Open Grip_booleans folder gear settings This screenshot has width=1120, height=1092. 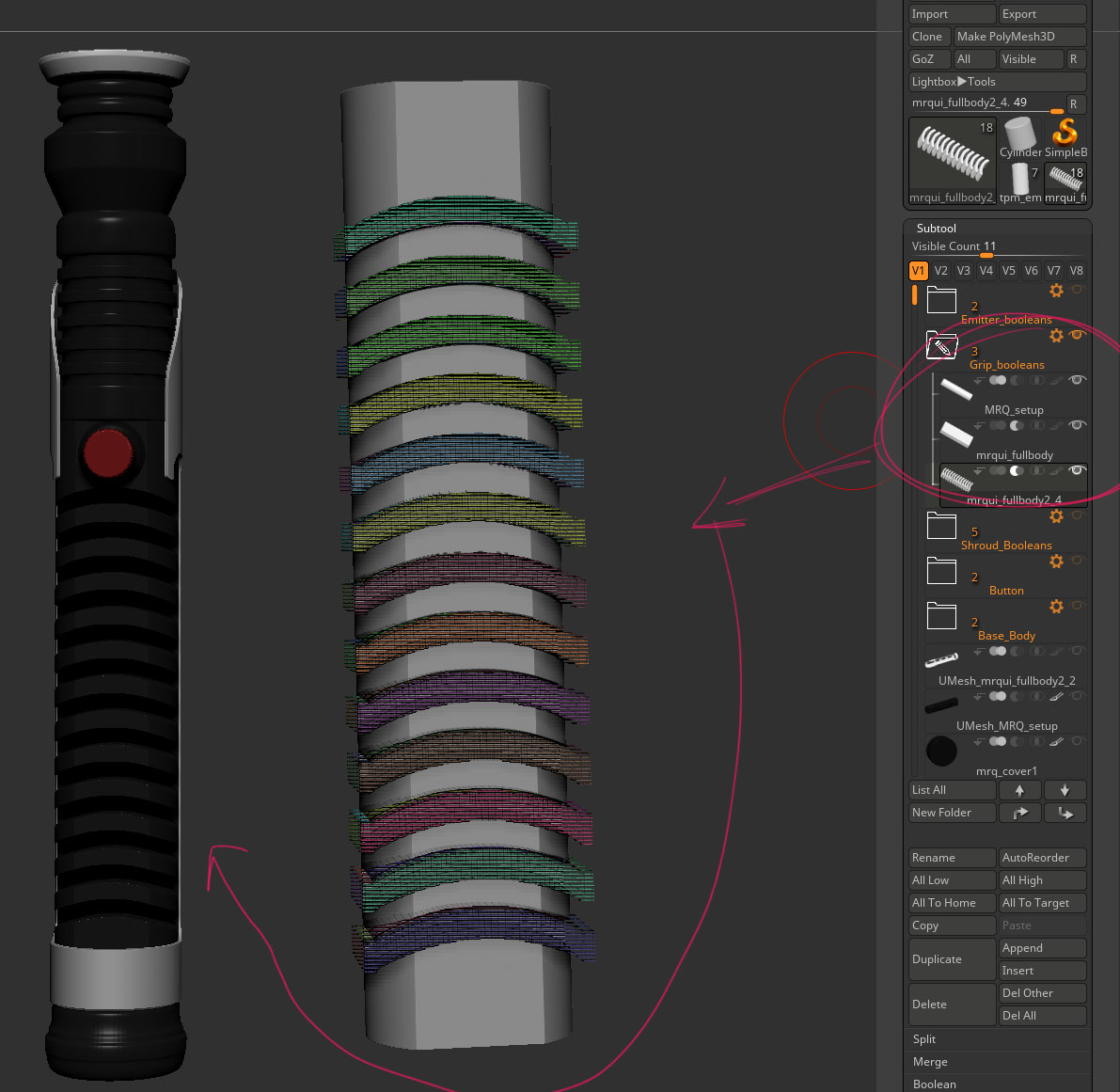coord(1056,336)
